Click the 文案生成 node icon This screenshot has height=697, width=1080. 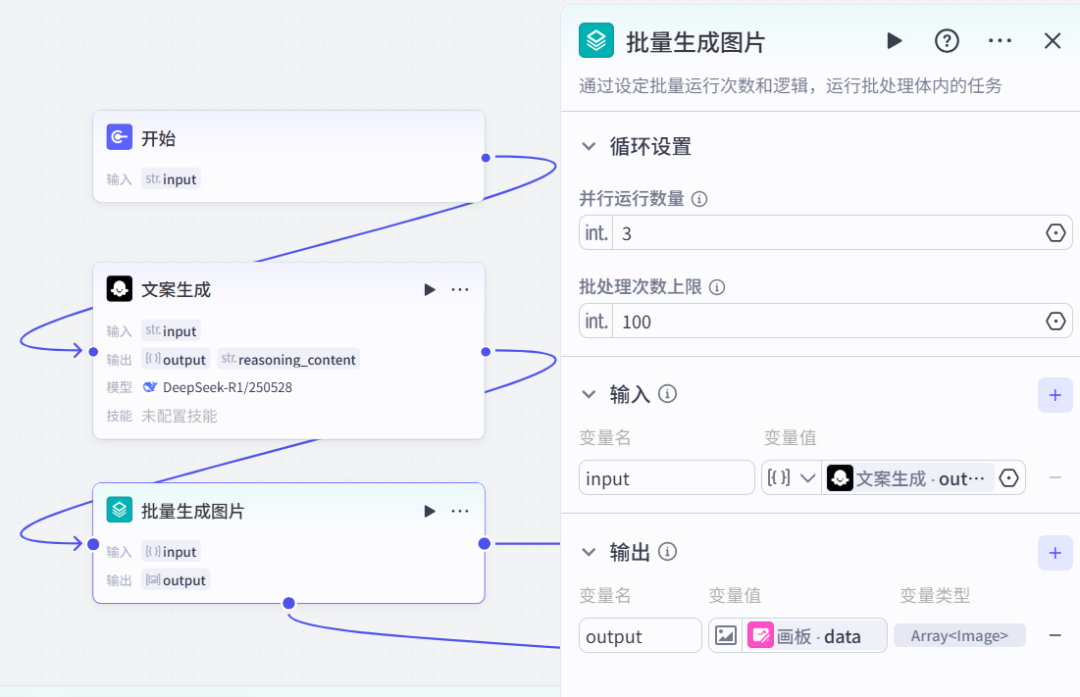point(119,289)
